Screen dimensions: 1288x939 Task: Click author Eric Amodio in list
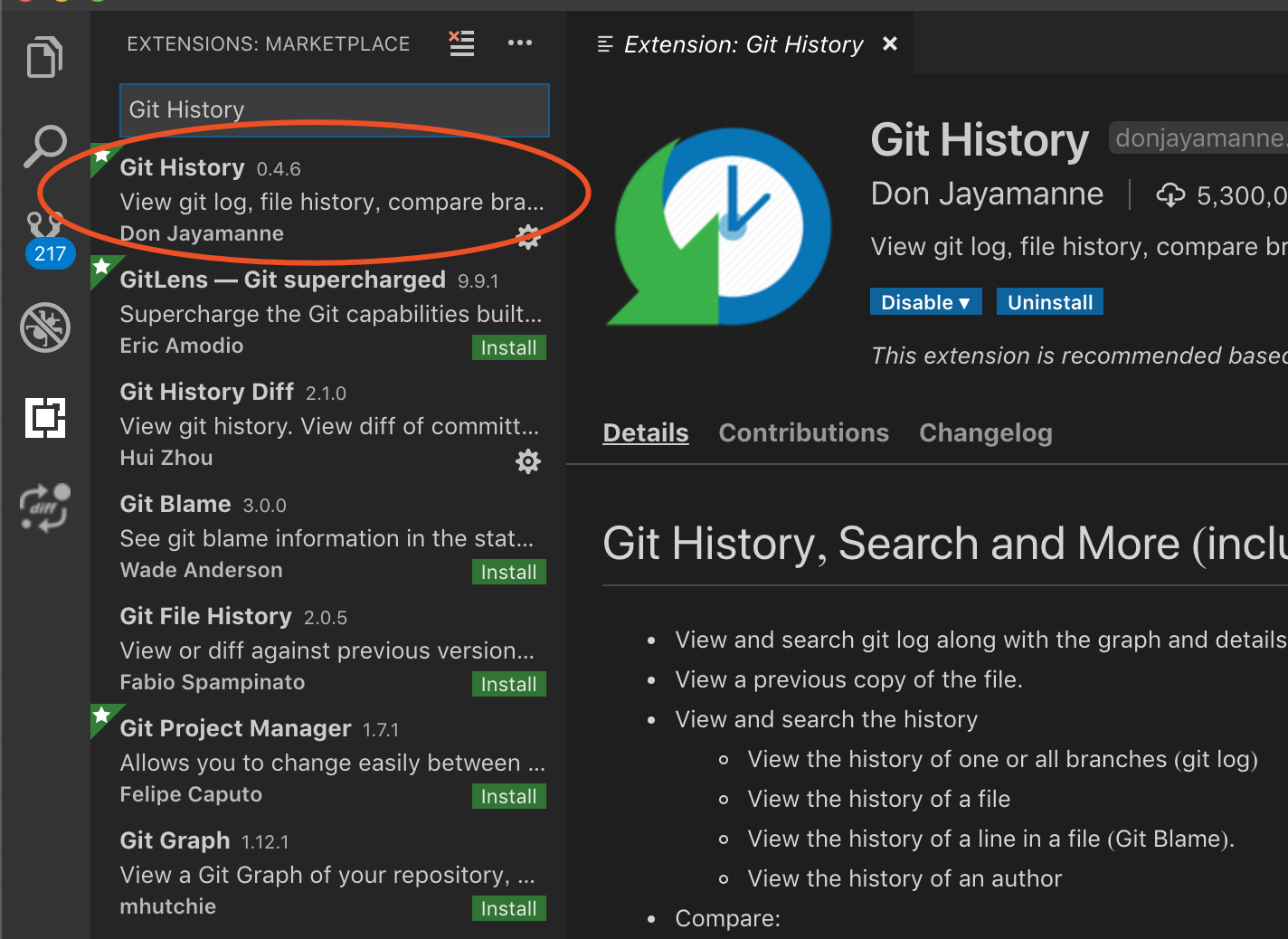(x=182, y=346)
